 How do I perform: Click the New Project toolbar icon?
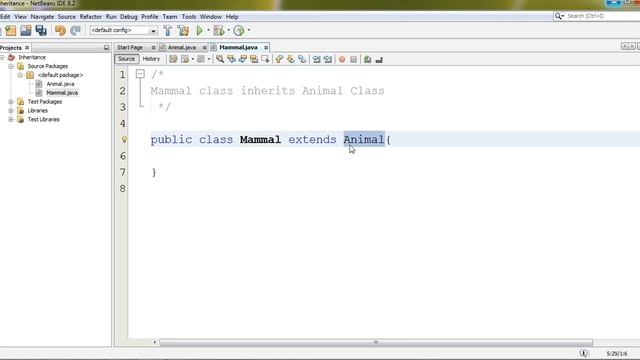click(x=11, y=31)
